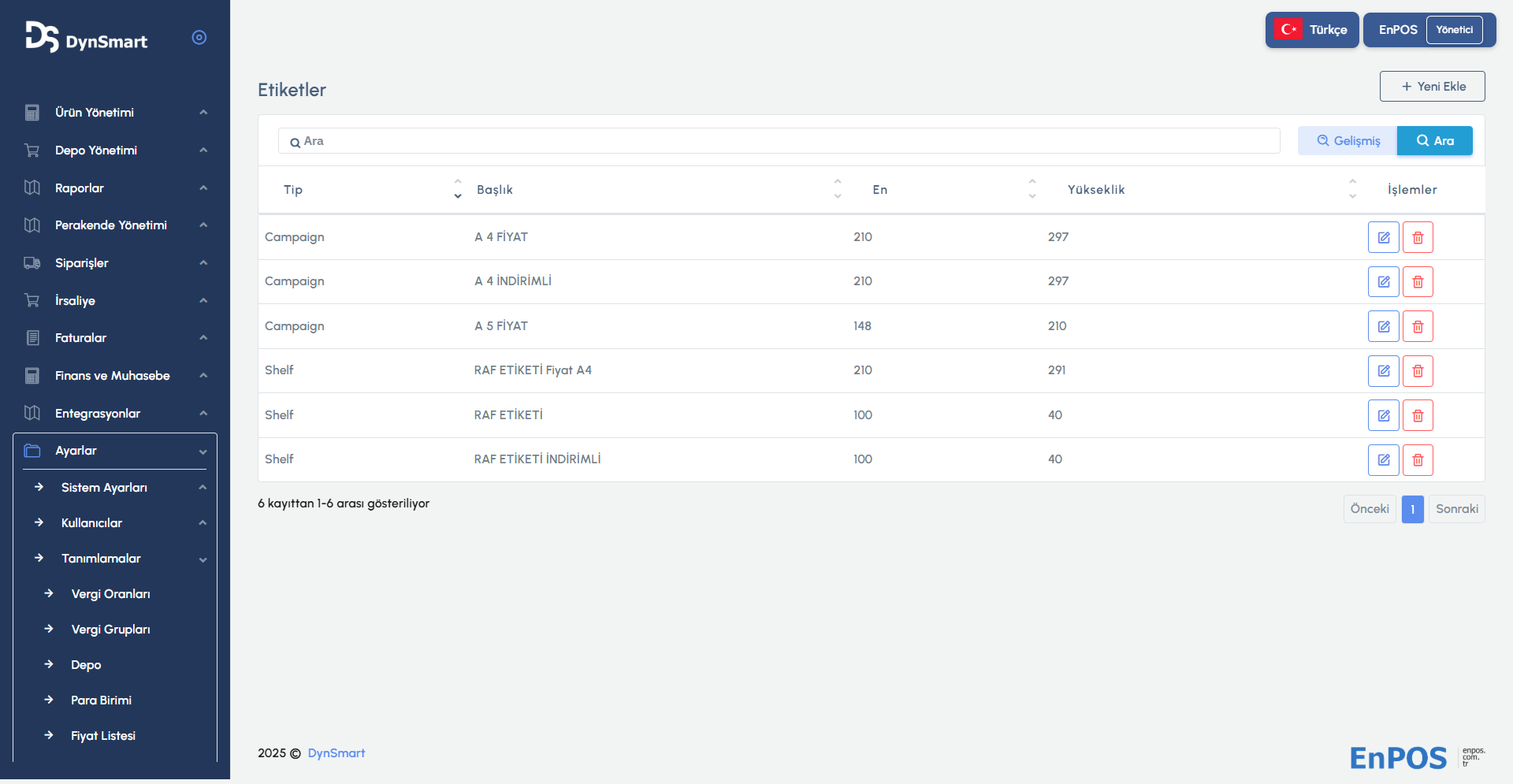
Task: Edit the RAF ETİKETİ Fiyat A4 row
Action: [1383, 371]
